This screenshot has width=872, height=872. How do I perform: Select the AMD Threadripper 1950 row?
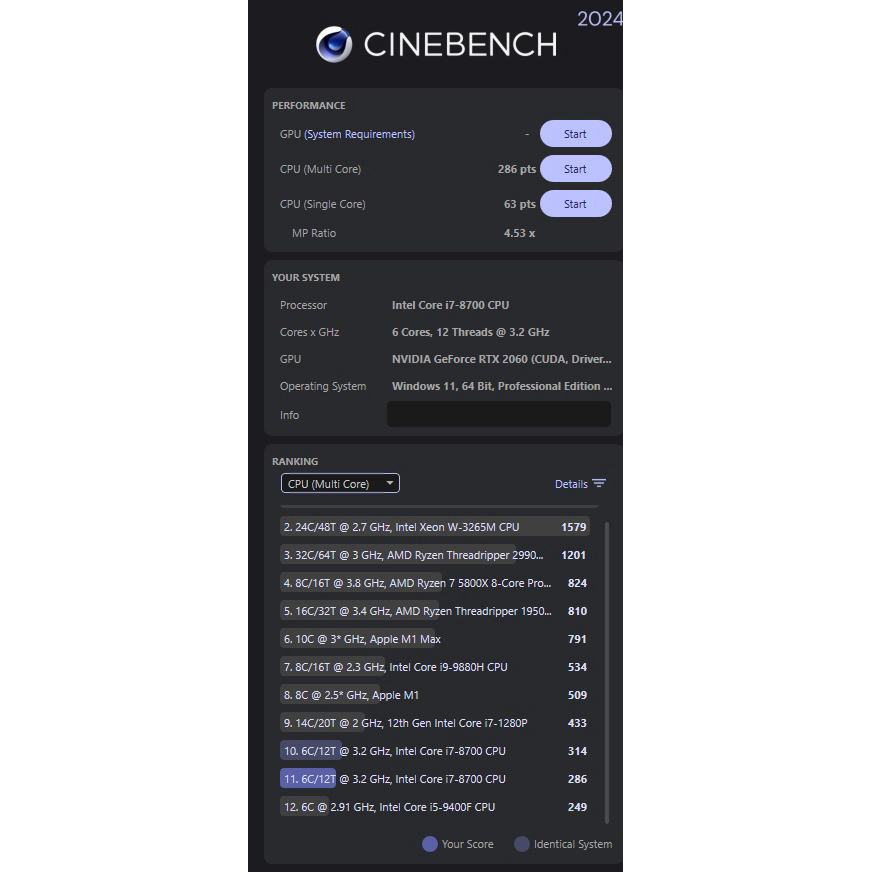435,611
